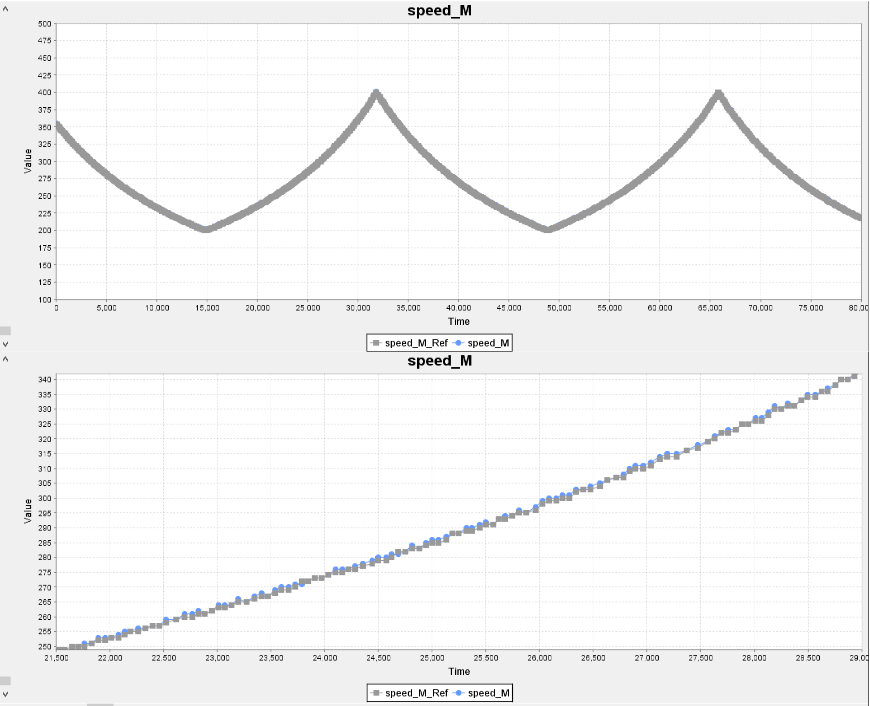Click the gray scroll thumb beside the bottom chart
Image resolution: width=870 pixels, height=706 pixels.
coord(5,680)
